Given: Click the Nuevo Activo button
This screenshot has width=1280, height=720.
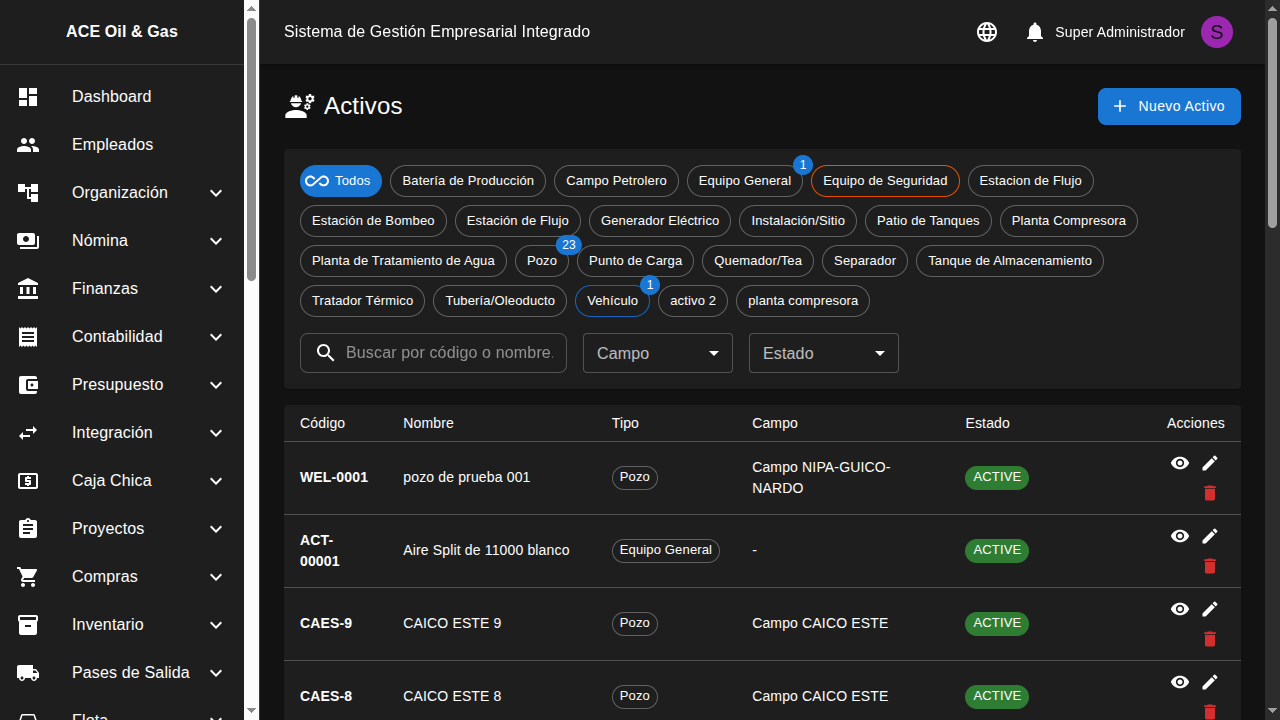Looking at the screenshot, I should 1168,107.
